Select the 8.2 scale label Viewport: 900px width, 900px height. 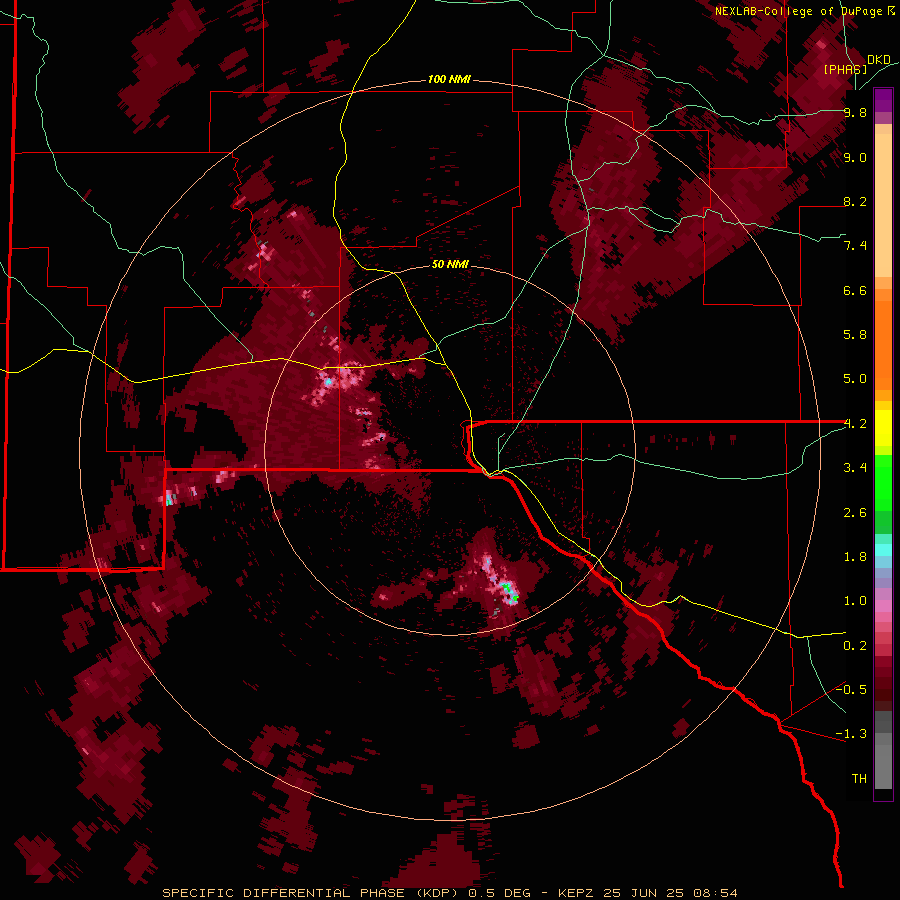click(855, 201)
